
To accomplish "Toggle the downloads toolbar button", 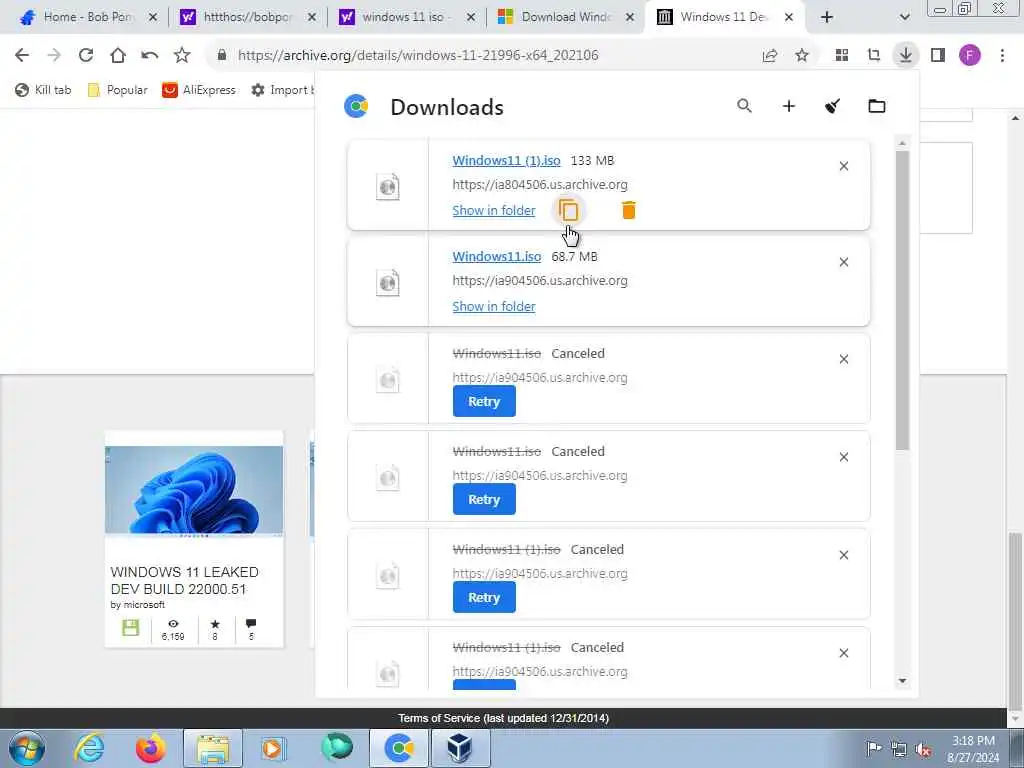I will pyautogui.click(x=906, y=56).
